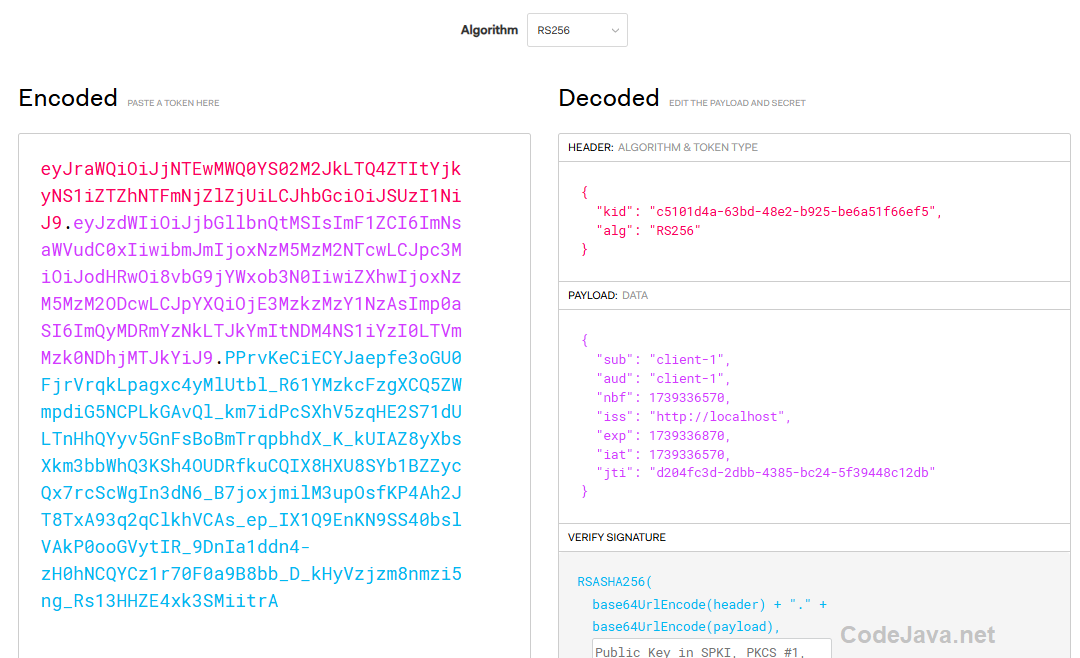Click the Algorithm label

489,30
